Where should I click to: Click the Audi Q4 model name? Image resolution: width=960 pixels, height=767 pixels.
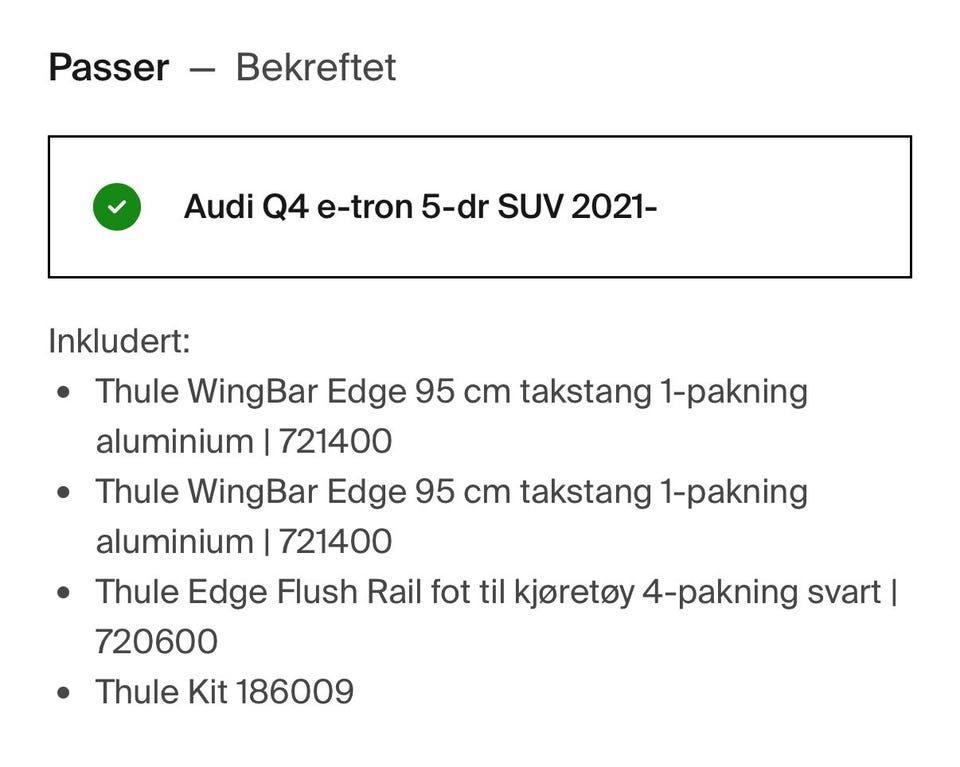coord(247,207)
